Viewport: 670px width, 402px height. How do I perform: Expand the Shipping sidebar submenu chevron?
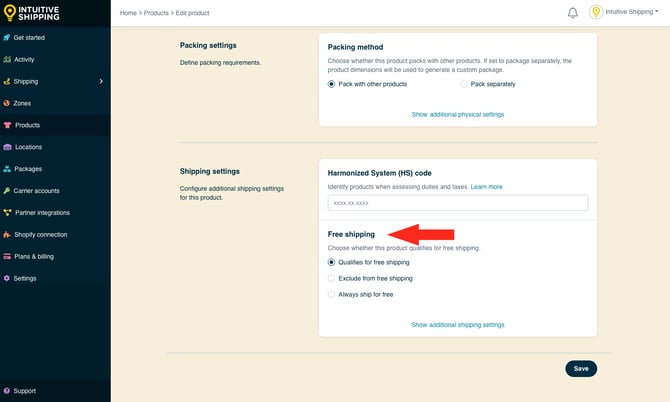pyautogui.click(x=101, y=81)
